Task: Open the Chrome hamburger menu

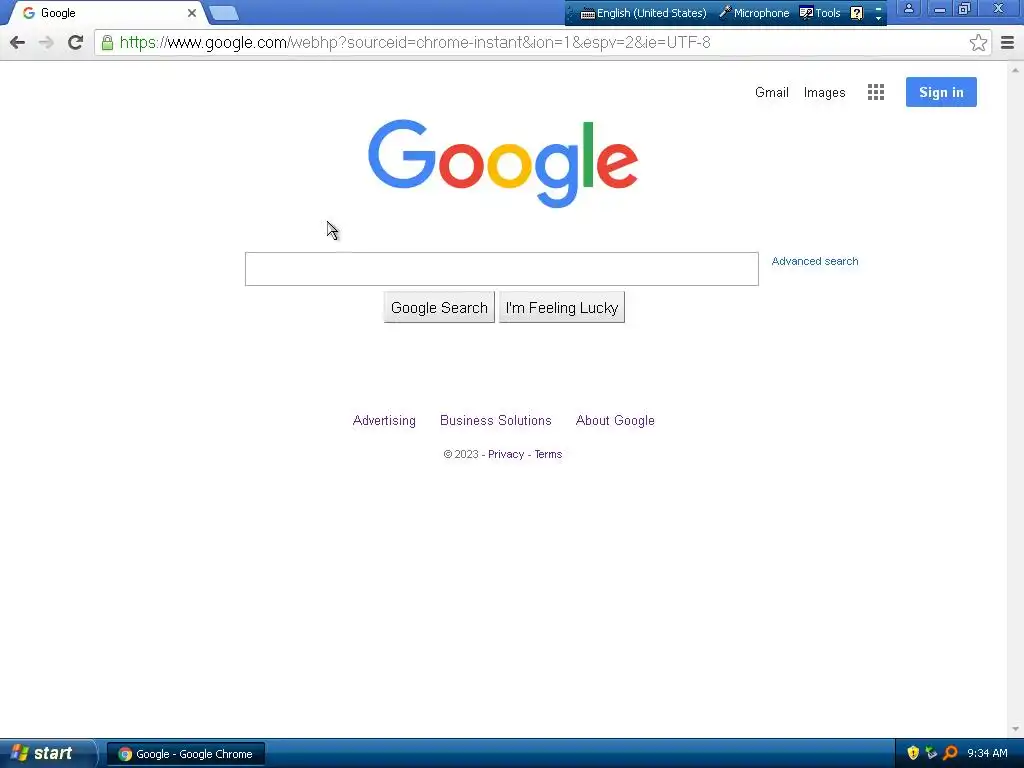Action: 1007,42
